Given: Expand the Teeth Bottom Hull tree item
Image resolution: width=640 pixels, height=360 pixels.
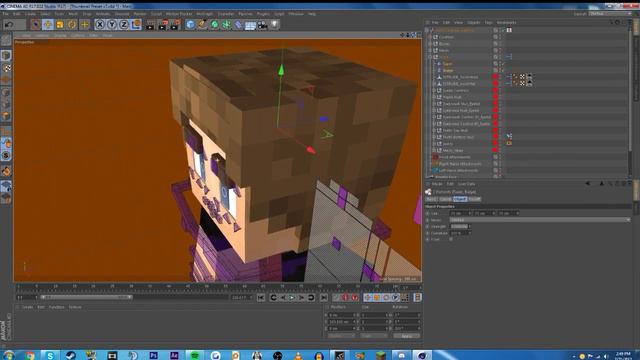Looking at the screenshot, I should pyautogui.click(x=434, y=137).
